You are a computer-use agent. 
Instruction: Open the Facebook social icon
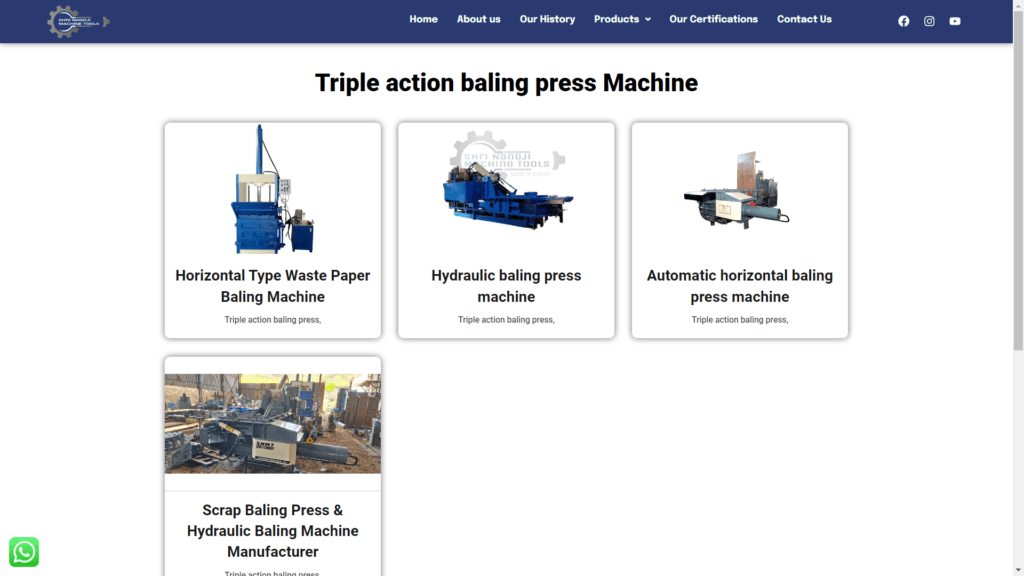(904, 21)
